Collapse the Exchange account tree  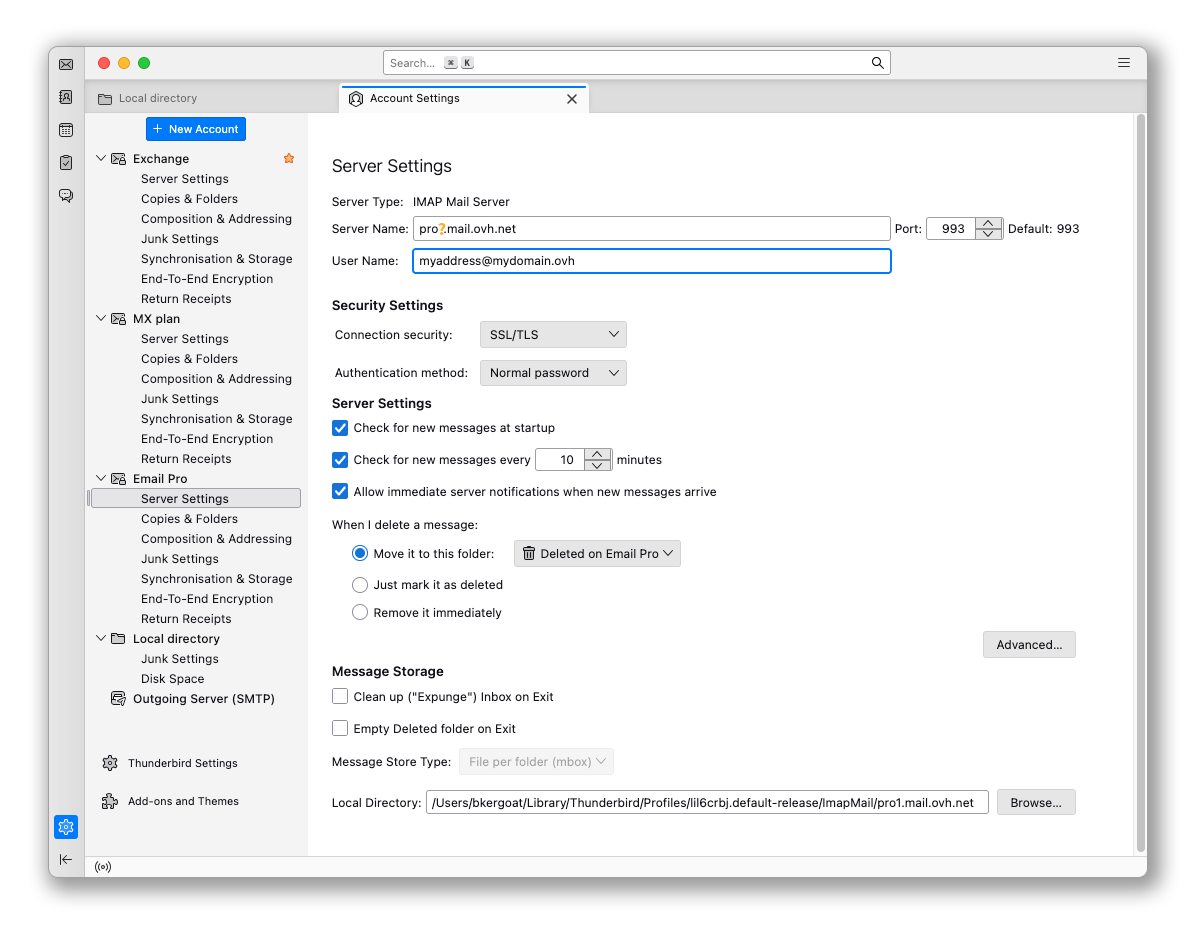pos(101,159)
